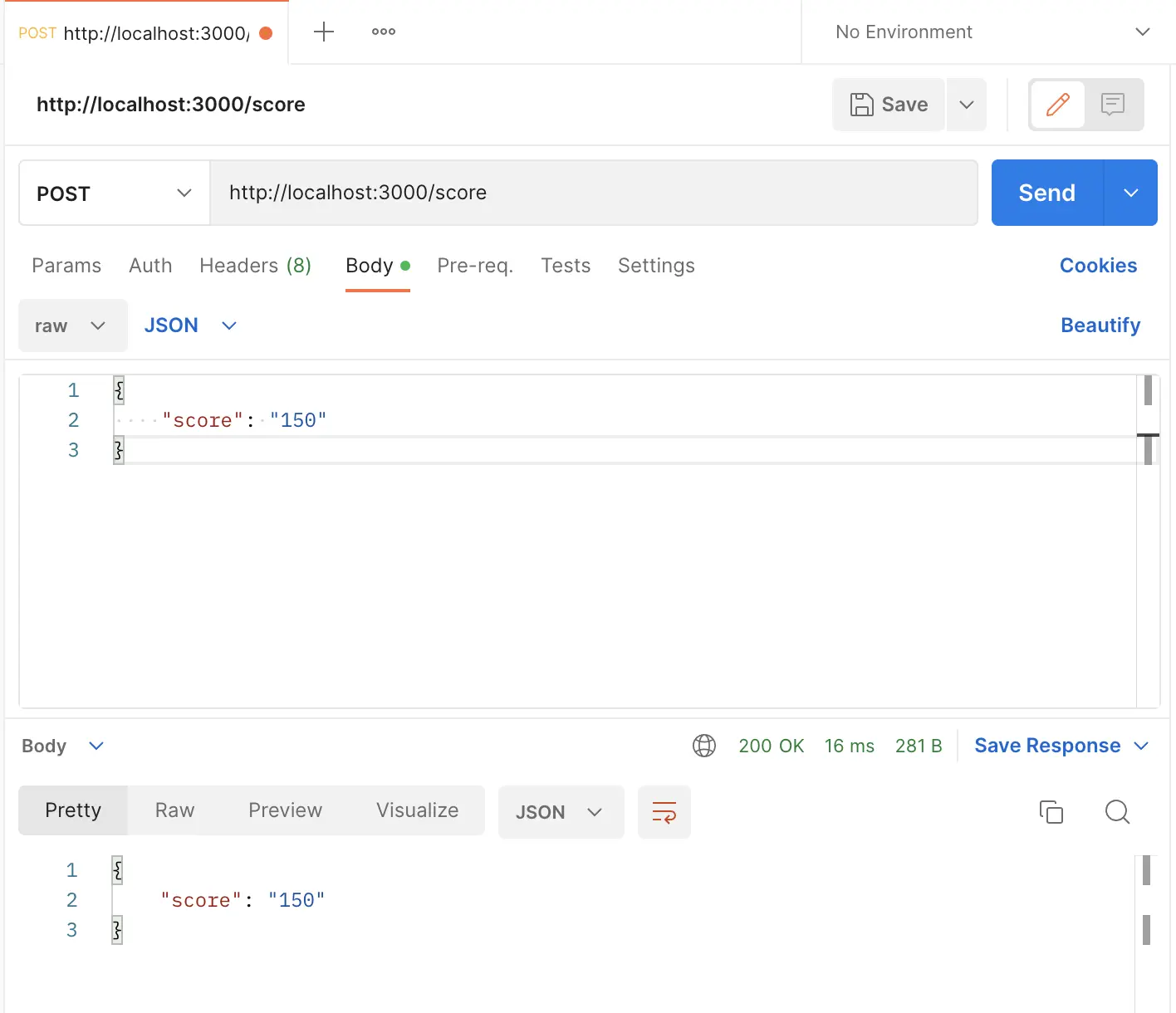Select the Pretty response view
1176x1013 pixels.
click(73, 810)
